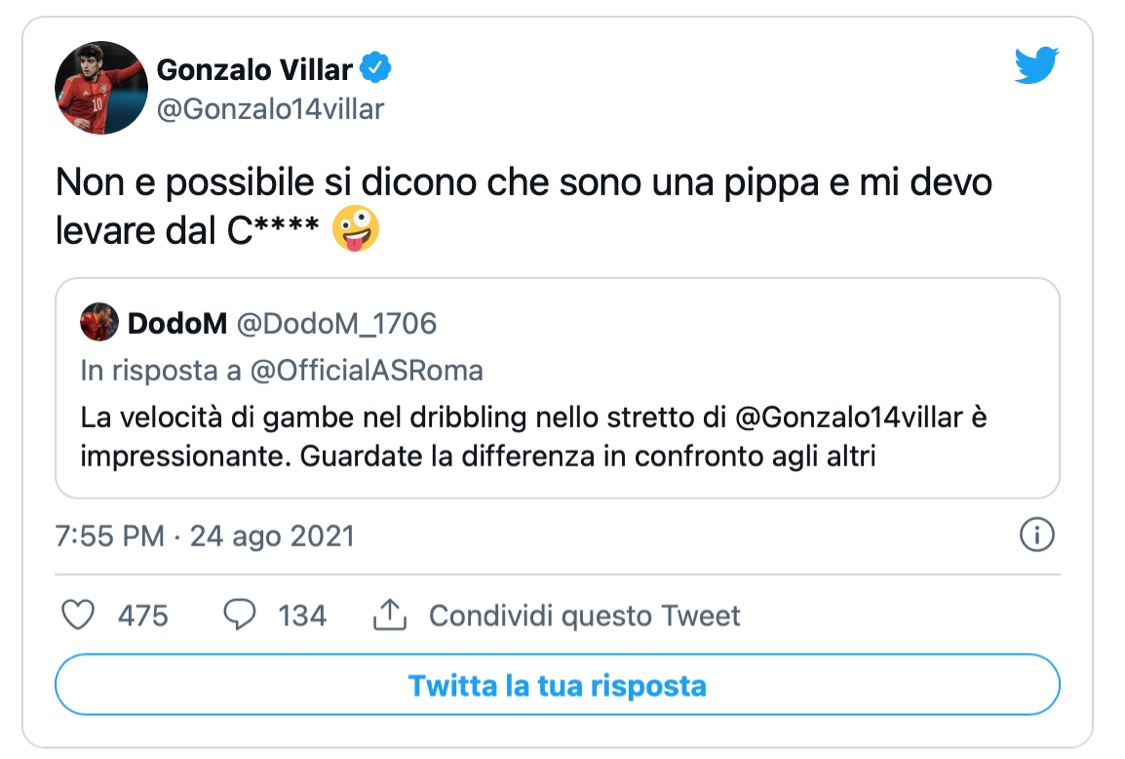Open the tweet info circle icon
This screenshot has width=1125, height=759.
click(1037, 535)
